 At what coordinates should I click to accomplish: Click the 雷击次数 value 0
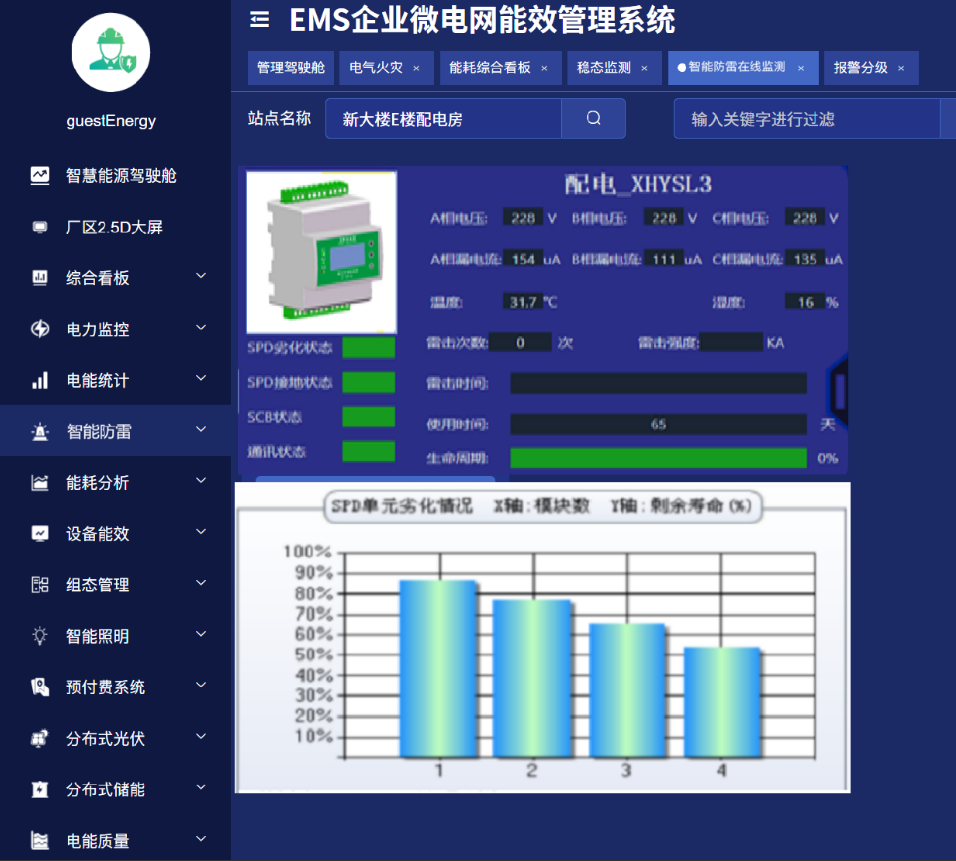(521, 342)
